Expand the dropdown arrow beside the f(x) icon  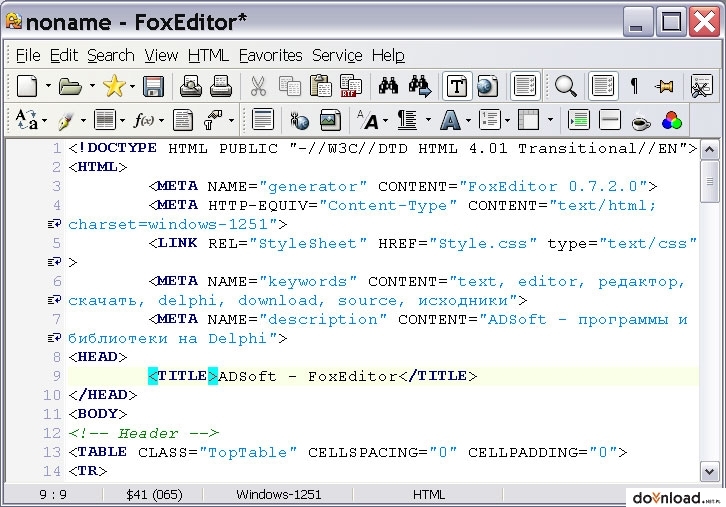click(x=162, y=121)
